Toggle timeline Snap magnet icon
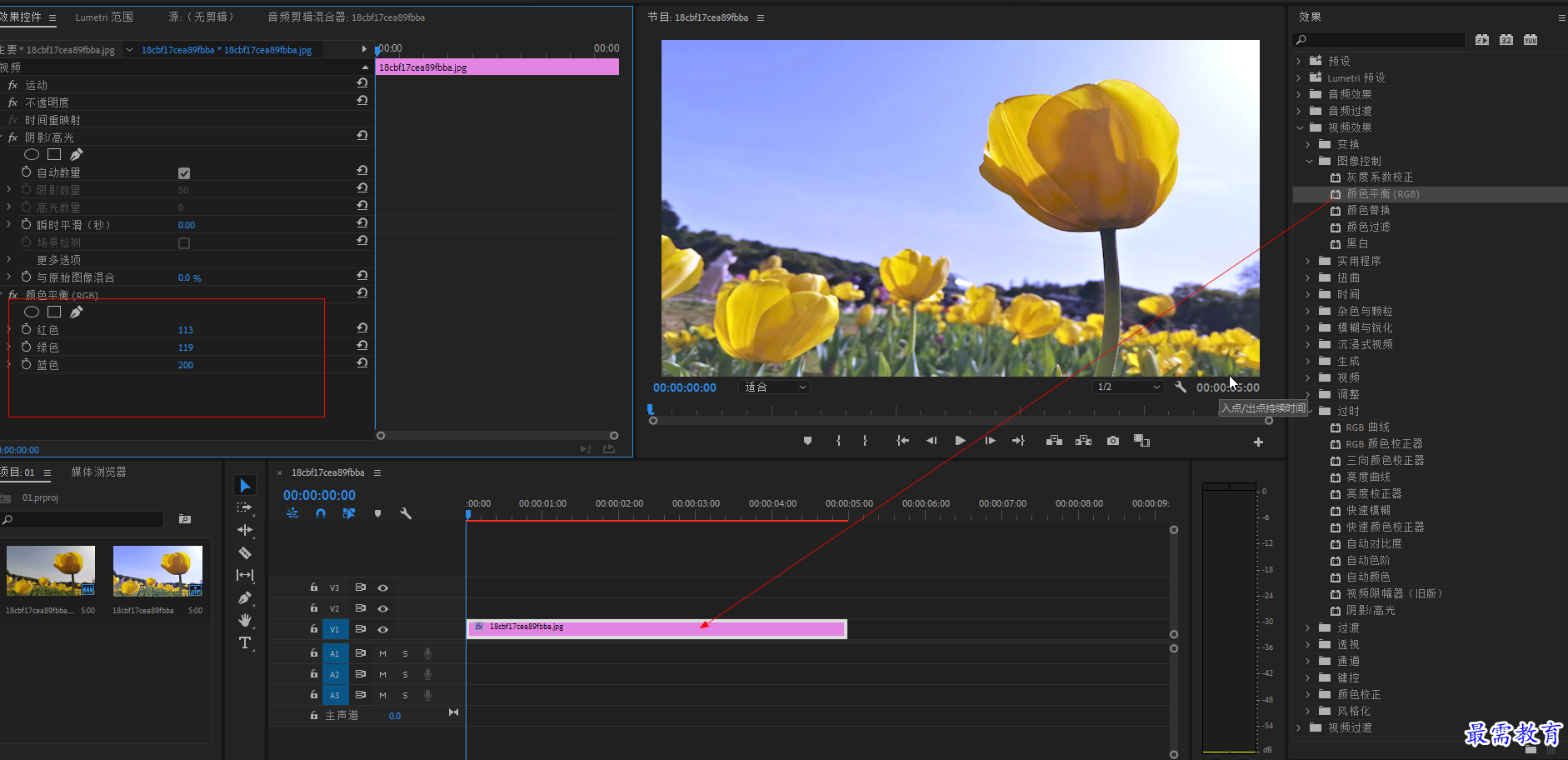The height and width of the screenshot is (760, 1568). tap(321, 513)
